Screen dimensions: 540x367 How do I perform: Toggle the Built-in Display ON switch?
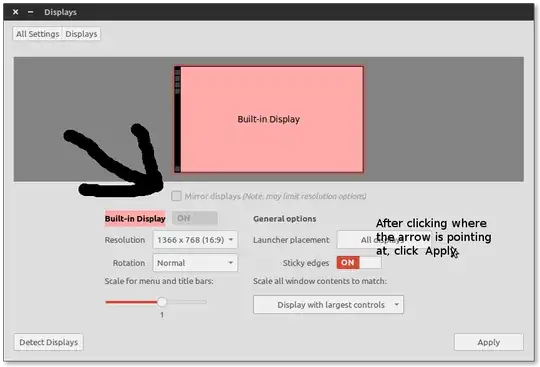pos(195,218)
